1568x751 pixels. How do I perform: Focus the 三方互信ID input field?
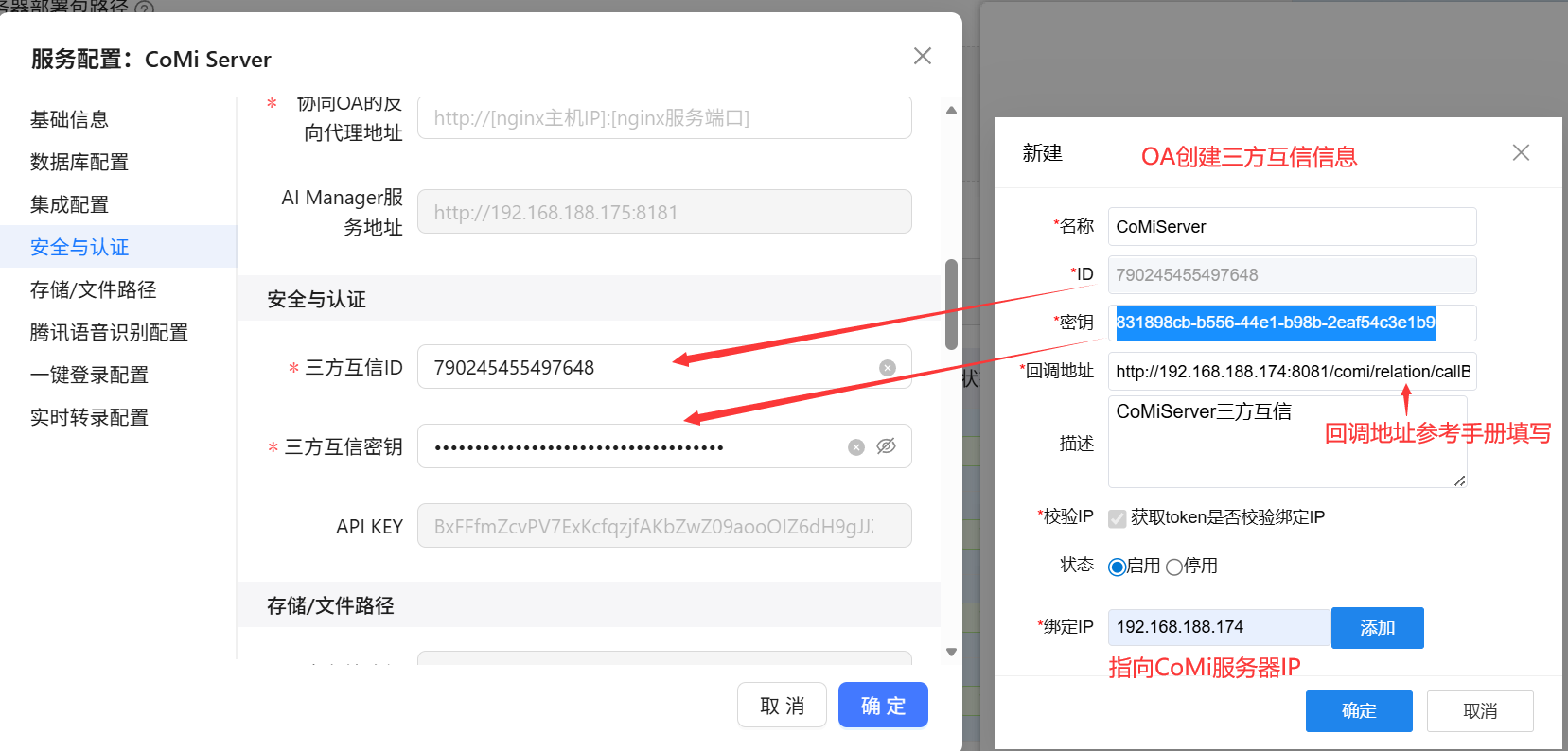tap(664, 367)
